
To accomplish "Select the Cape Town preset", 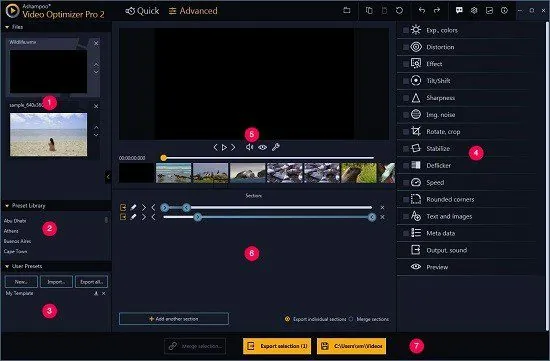I will (x=15, y=251).
